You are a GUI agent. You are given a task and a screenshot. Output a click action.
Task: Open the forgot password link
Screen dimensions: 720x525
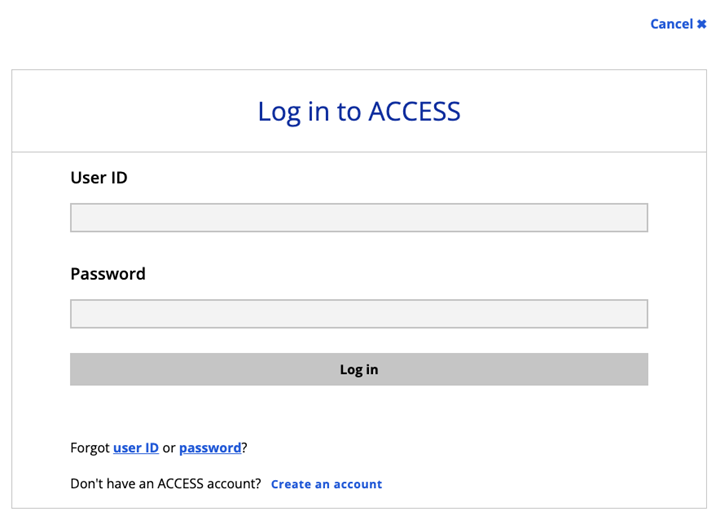[210, 448]
